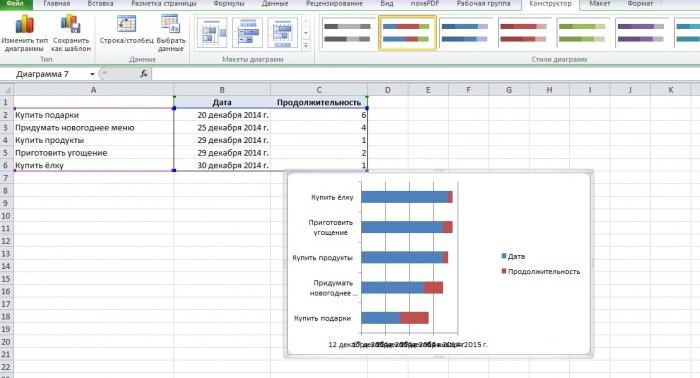700x378 pixels.
Task: Click the red bar for Придумать новогоднее
Action: point(433,287)
